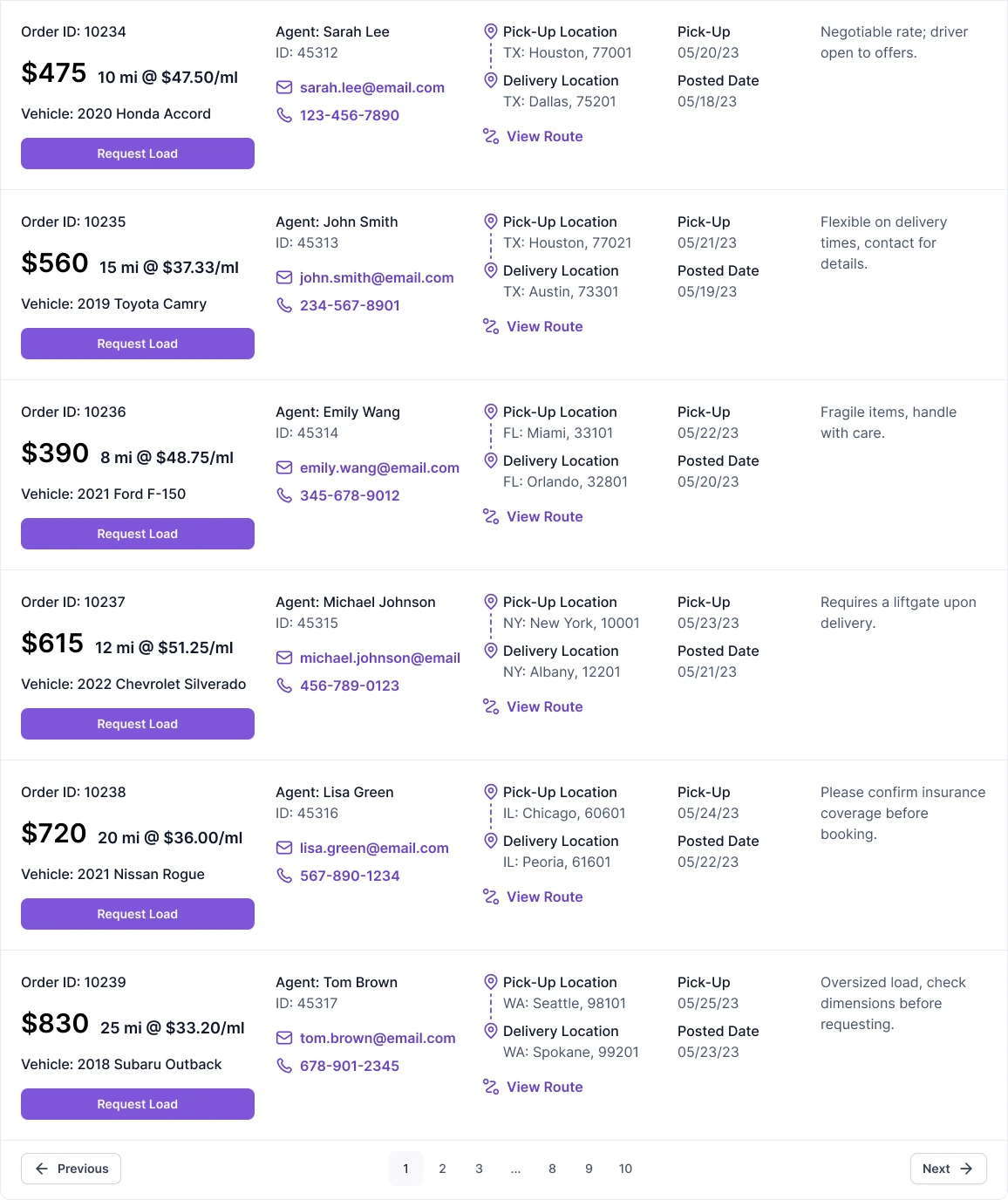Click the pick-up pin icon for Chicago, 60601
This screenshot has height=1200, width=1008.
point(491,792)
